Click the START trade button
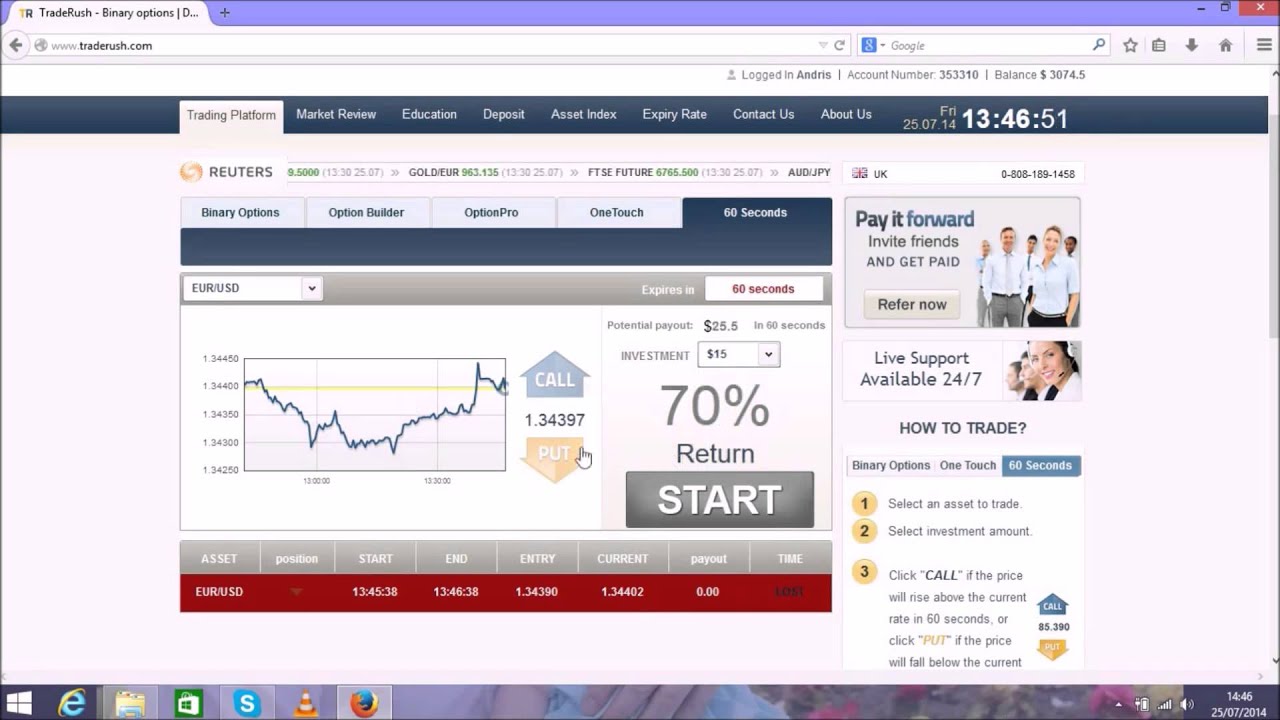This screenshot has width=1280, height=720. (x=719, y=499)
